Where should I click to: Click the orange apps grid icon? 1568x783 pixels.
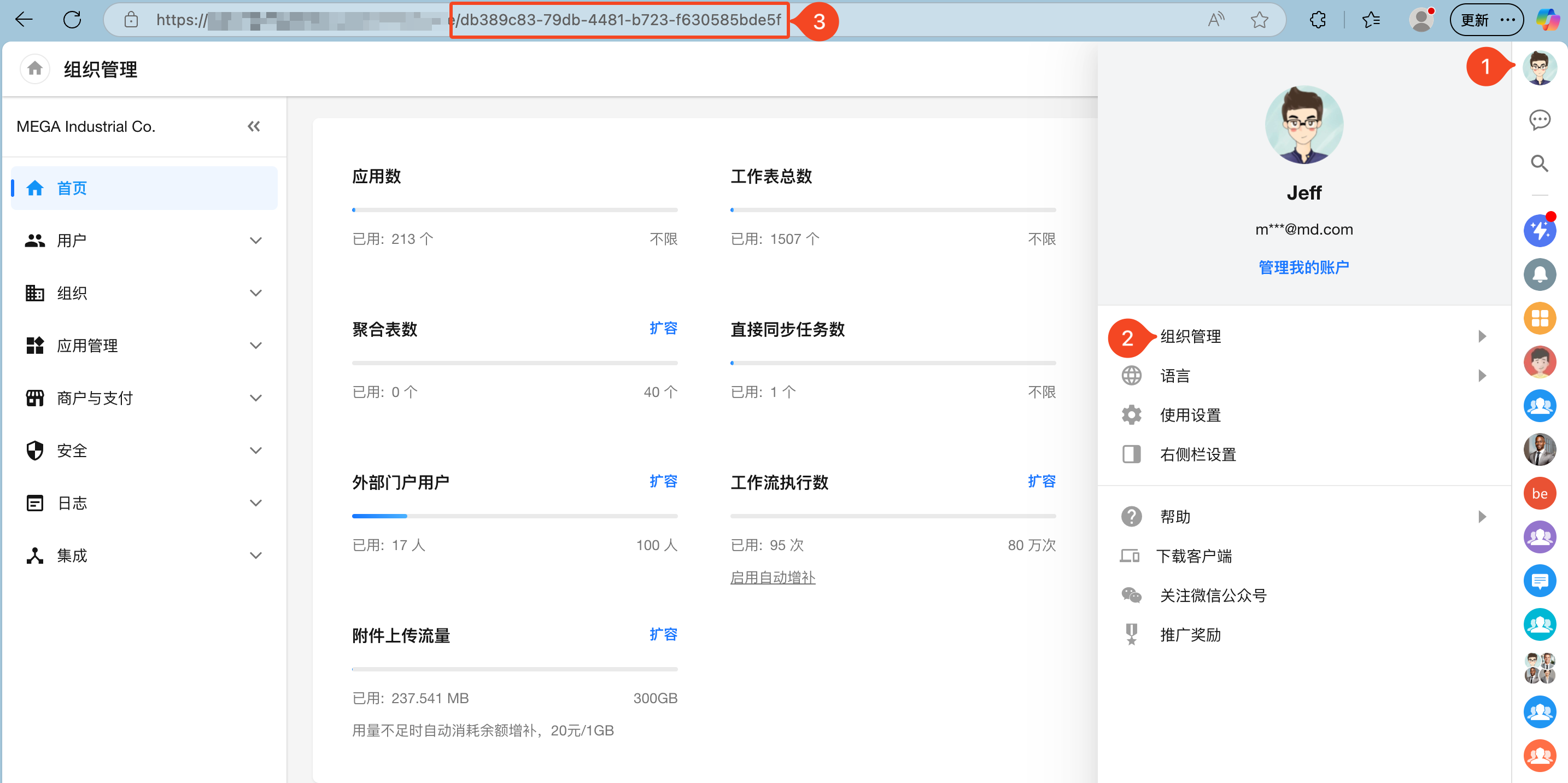point(1539,318)
